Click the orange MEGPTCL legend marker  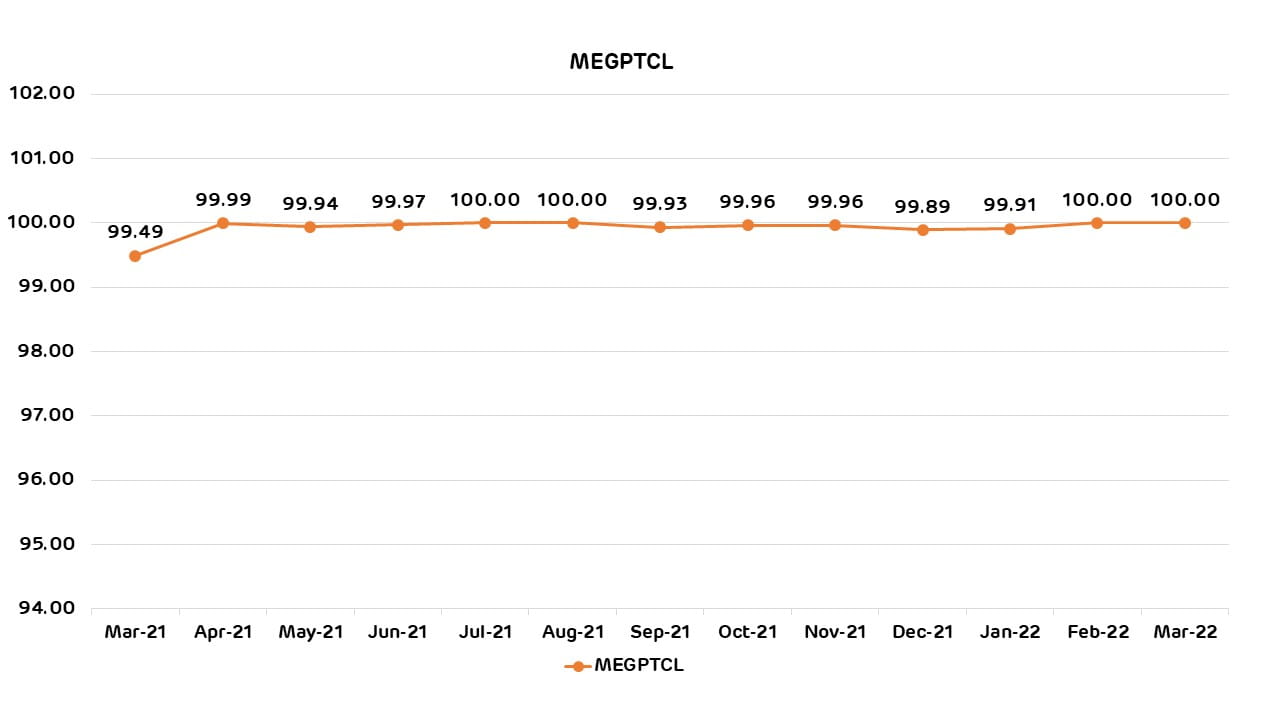(576, 666)
